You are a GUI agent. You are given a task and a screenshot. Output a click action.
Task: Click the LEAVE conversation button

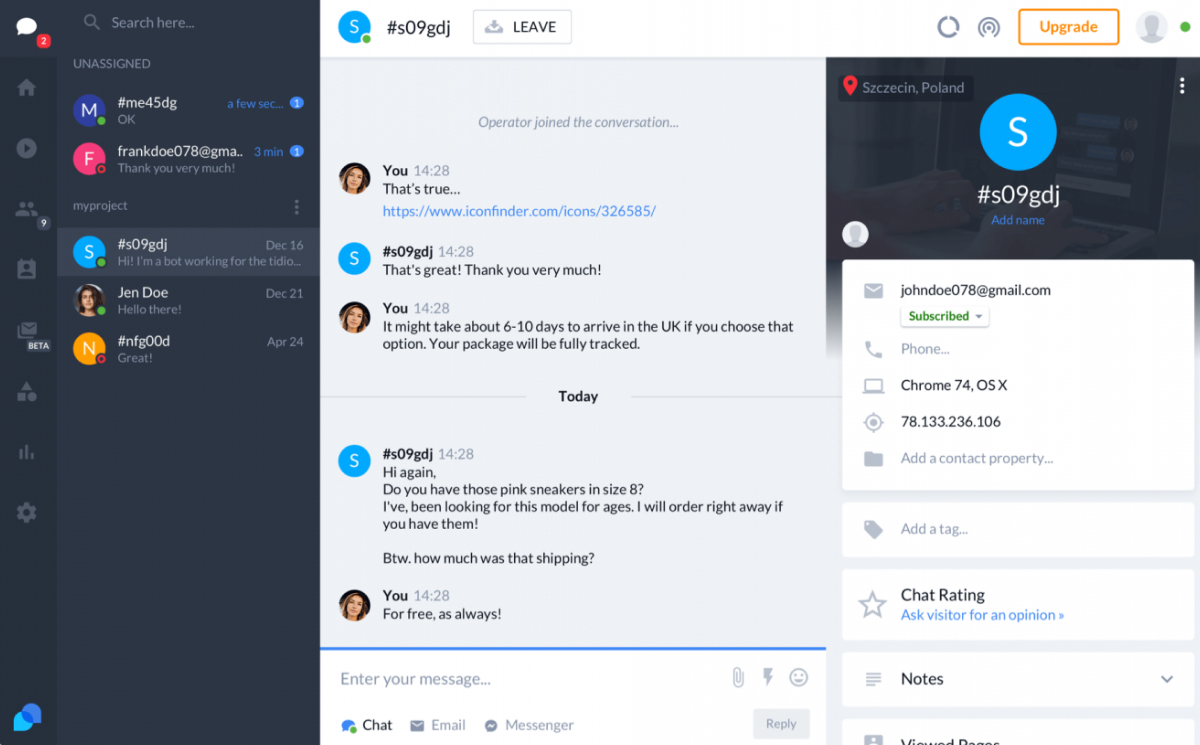point(522,27)
